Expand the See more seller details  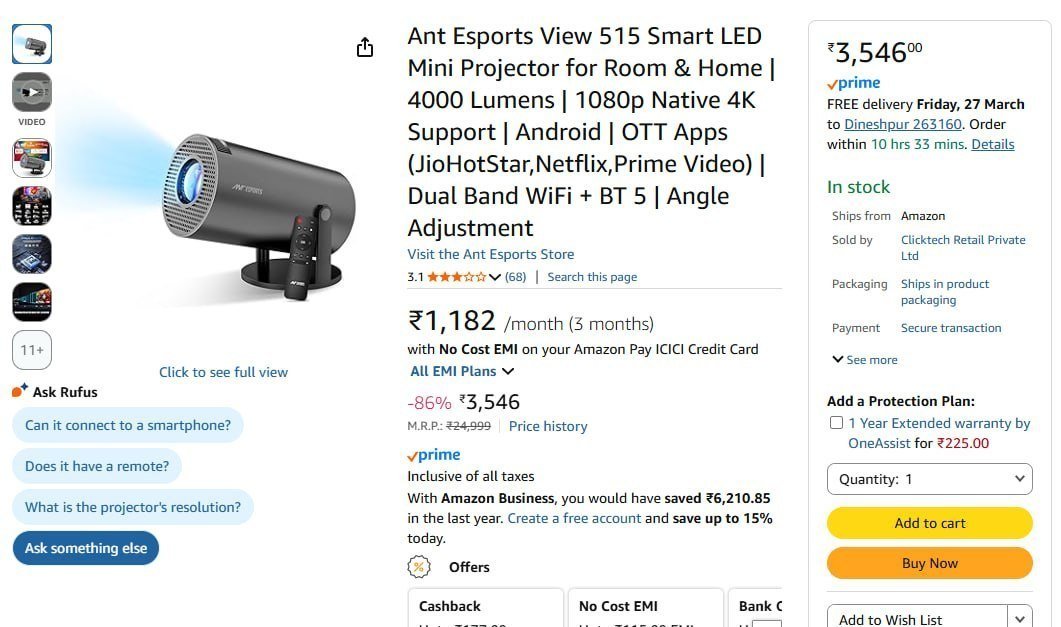coord(864,359)
